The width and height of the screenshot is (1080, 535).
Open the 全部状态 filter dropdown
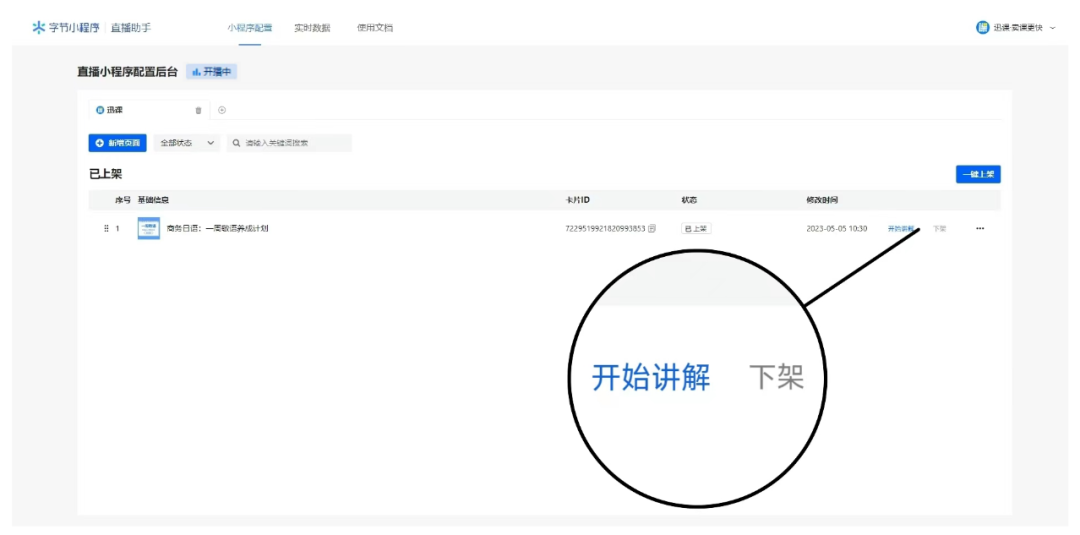click(x=187, y=143)
